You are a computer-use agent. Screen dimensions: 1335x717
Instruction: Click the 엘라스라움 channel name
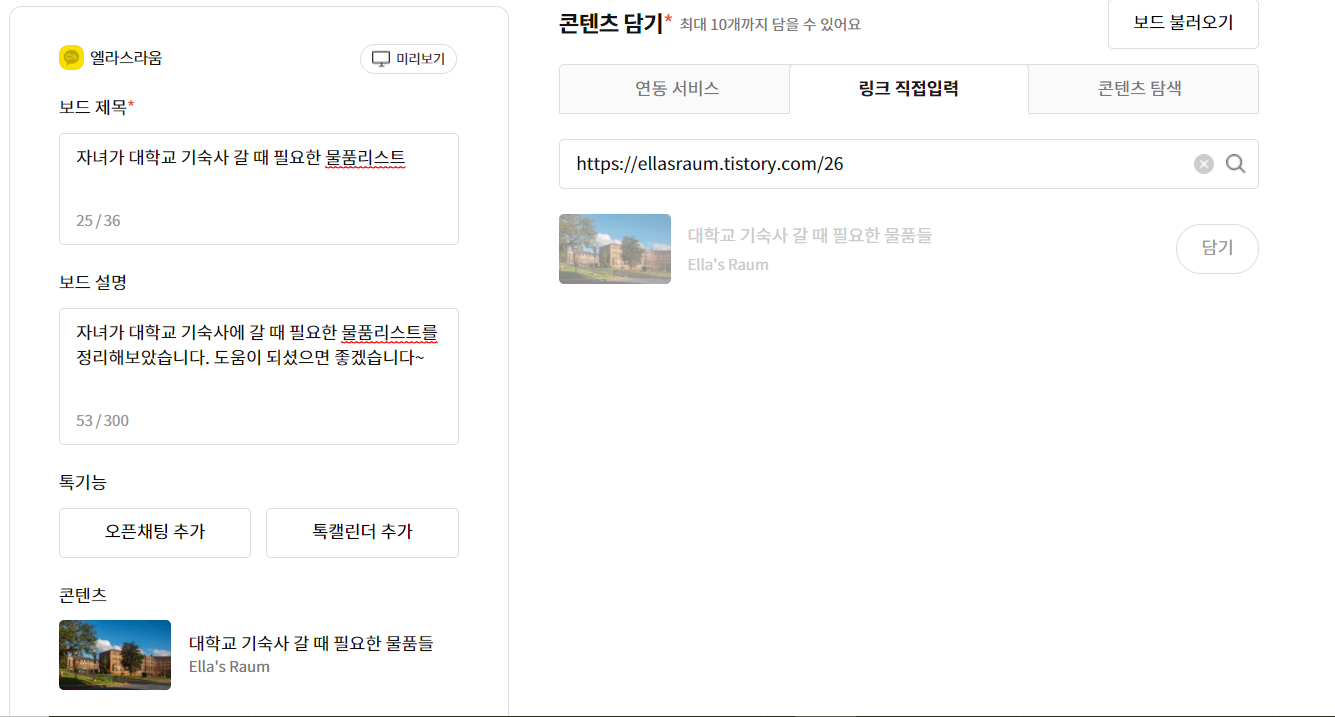coord(126,58)
